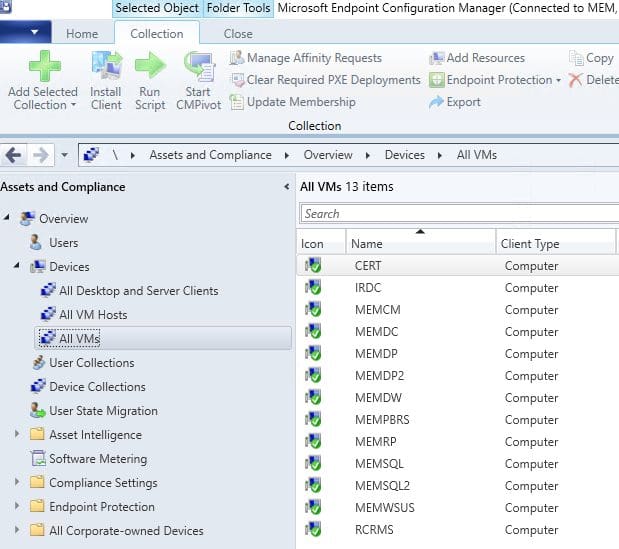Click Devices in the breadcrumb
Viewport: 619px width, 549px height.
click(405, 155)
